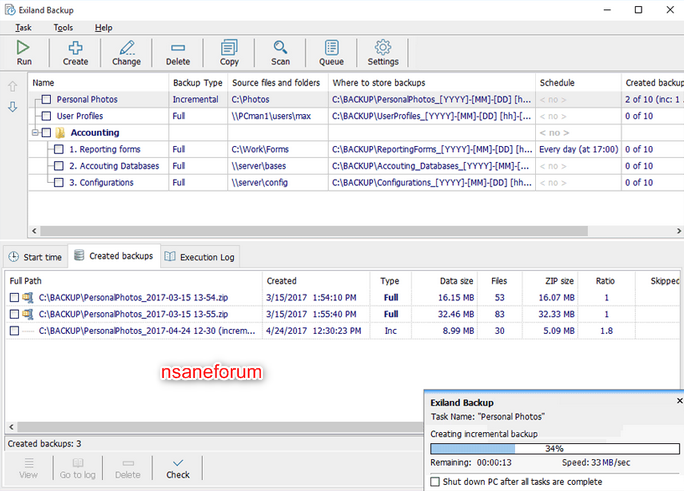Click the Delete toolbar icon

point(178,48)
